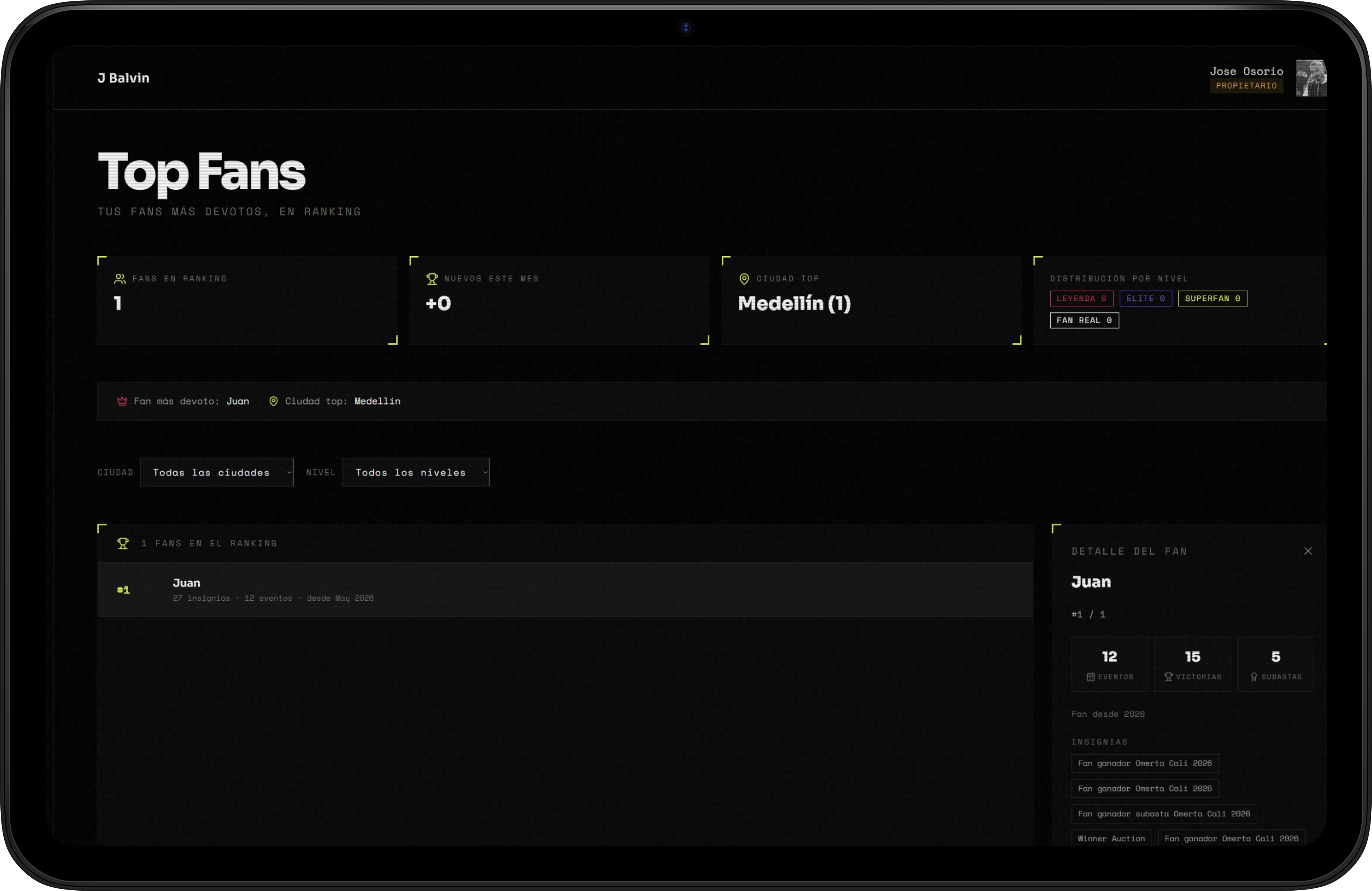Click the trophy icon by Victorias
This screenshot has height=891, width=1372.
pos(1168,677)
